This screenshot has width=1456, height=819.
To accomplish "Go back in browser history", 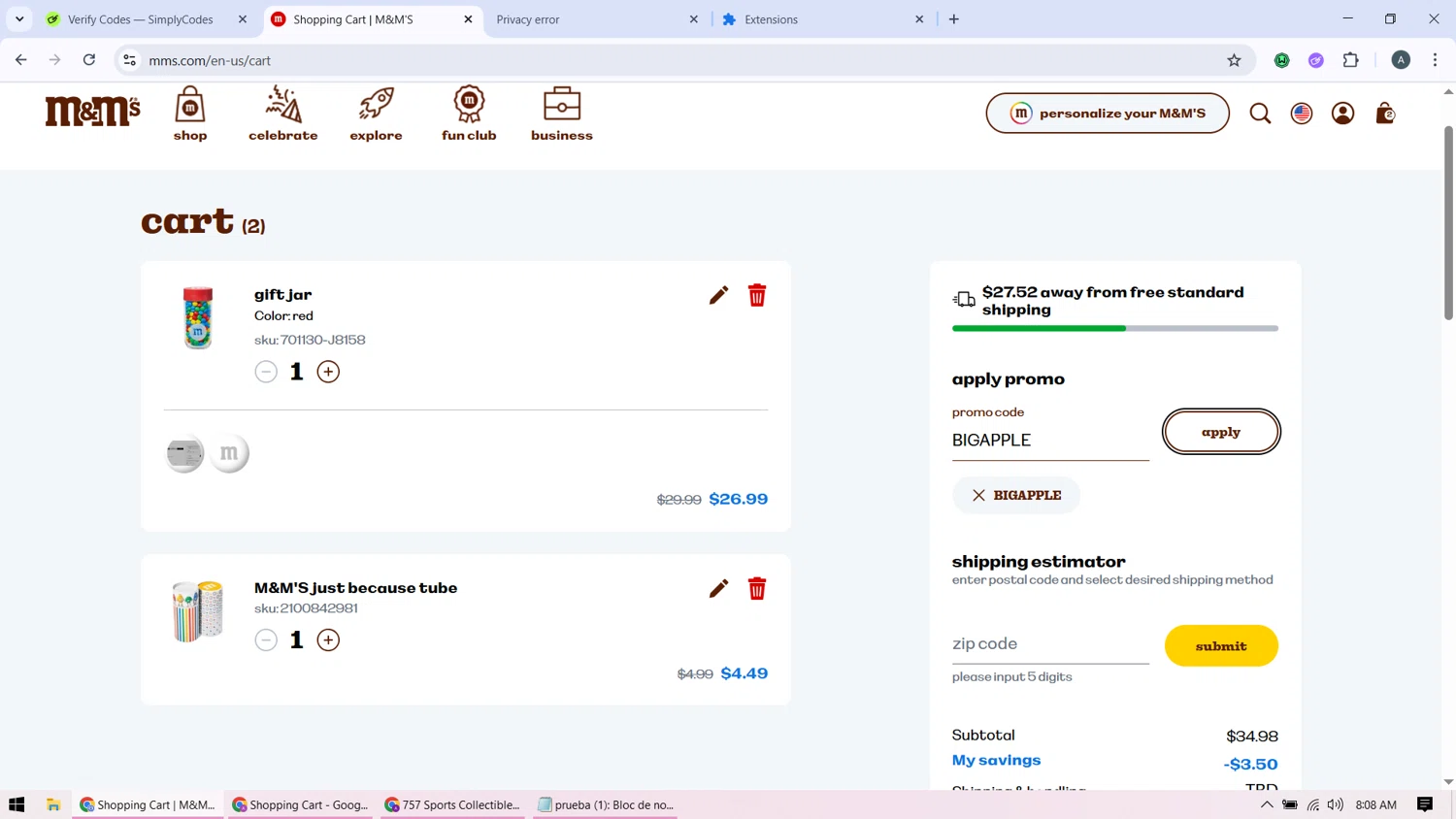I will [21, 60].
